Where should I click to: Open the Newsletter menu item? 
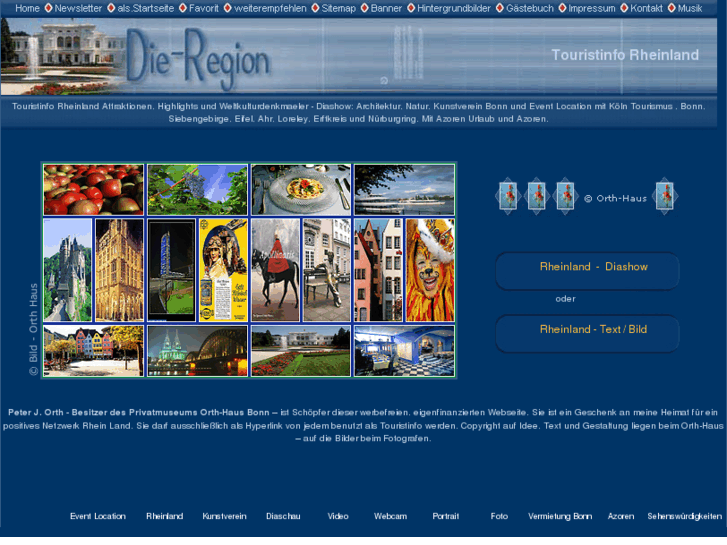[x=78, y=8]
